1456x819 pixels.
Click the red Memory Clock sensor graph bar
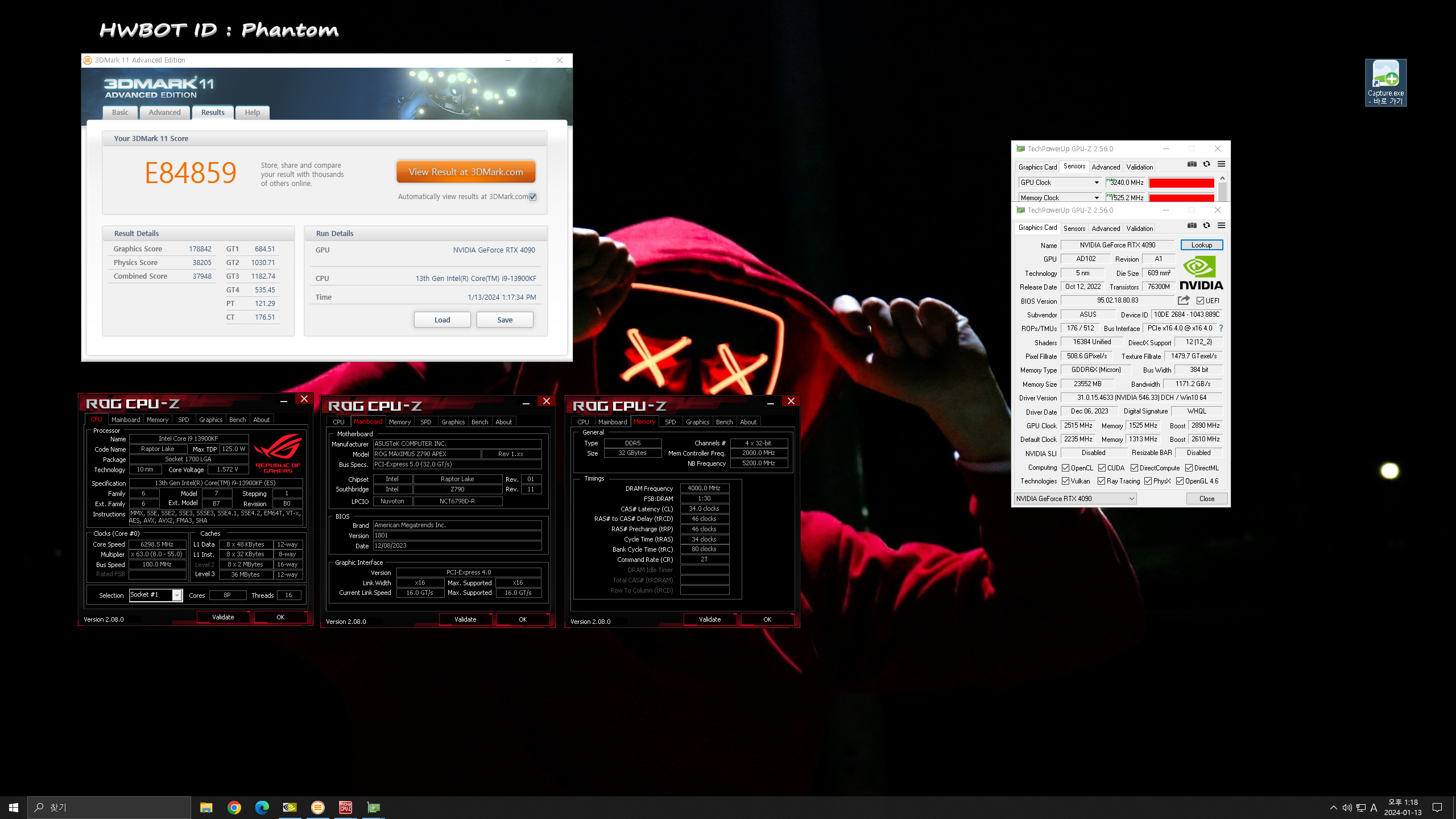1181,197
